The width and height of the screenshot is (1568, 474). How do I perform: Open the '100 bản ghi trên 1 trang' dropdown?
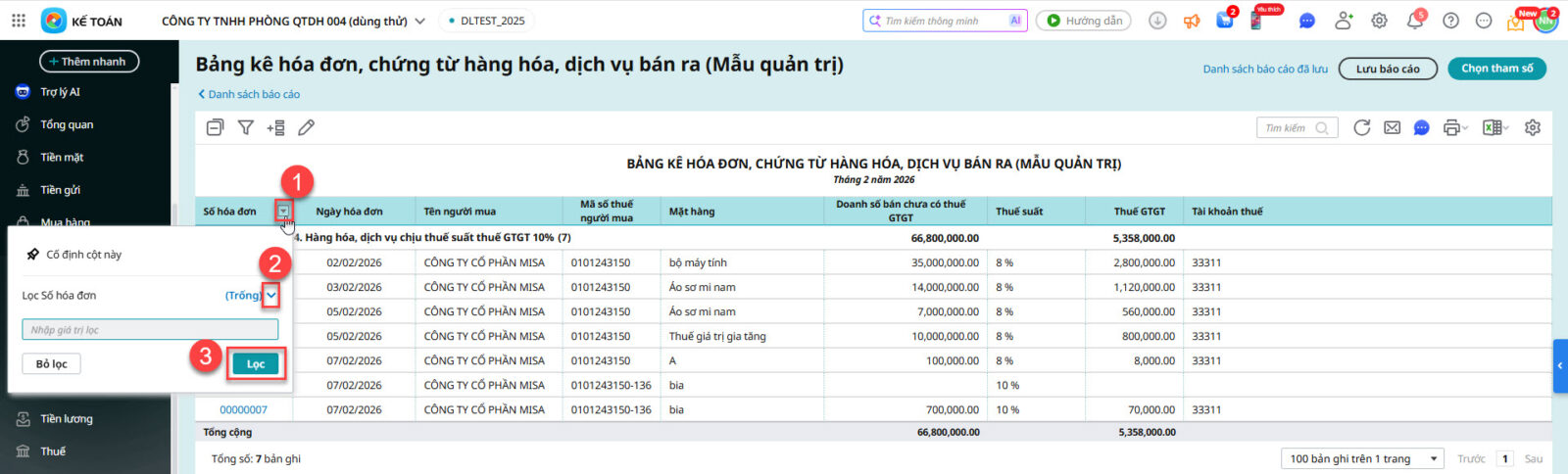[x=1362, y=458]
